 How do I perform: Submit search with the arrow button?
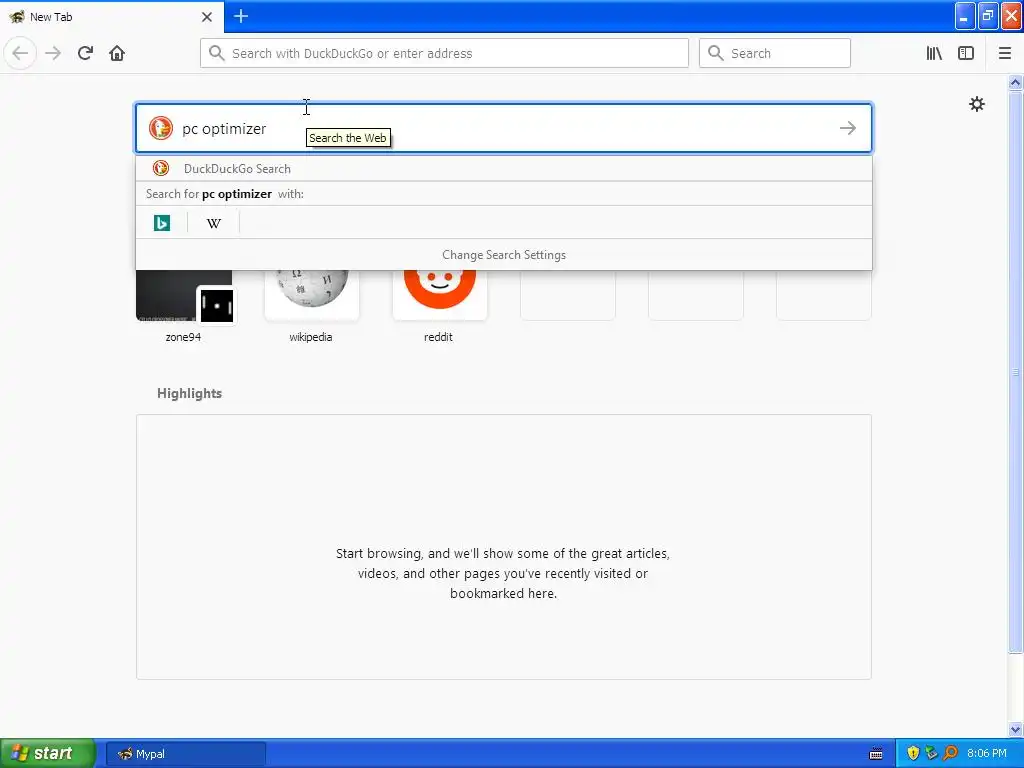(x=848, y=128)
